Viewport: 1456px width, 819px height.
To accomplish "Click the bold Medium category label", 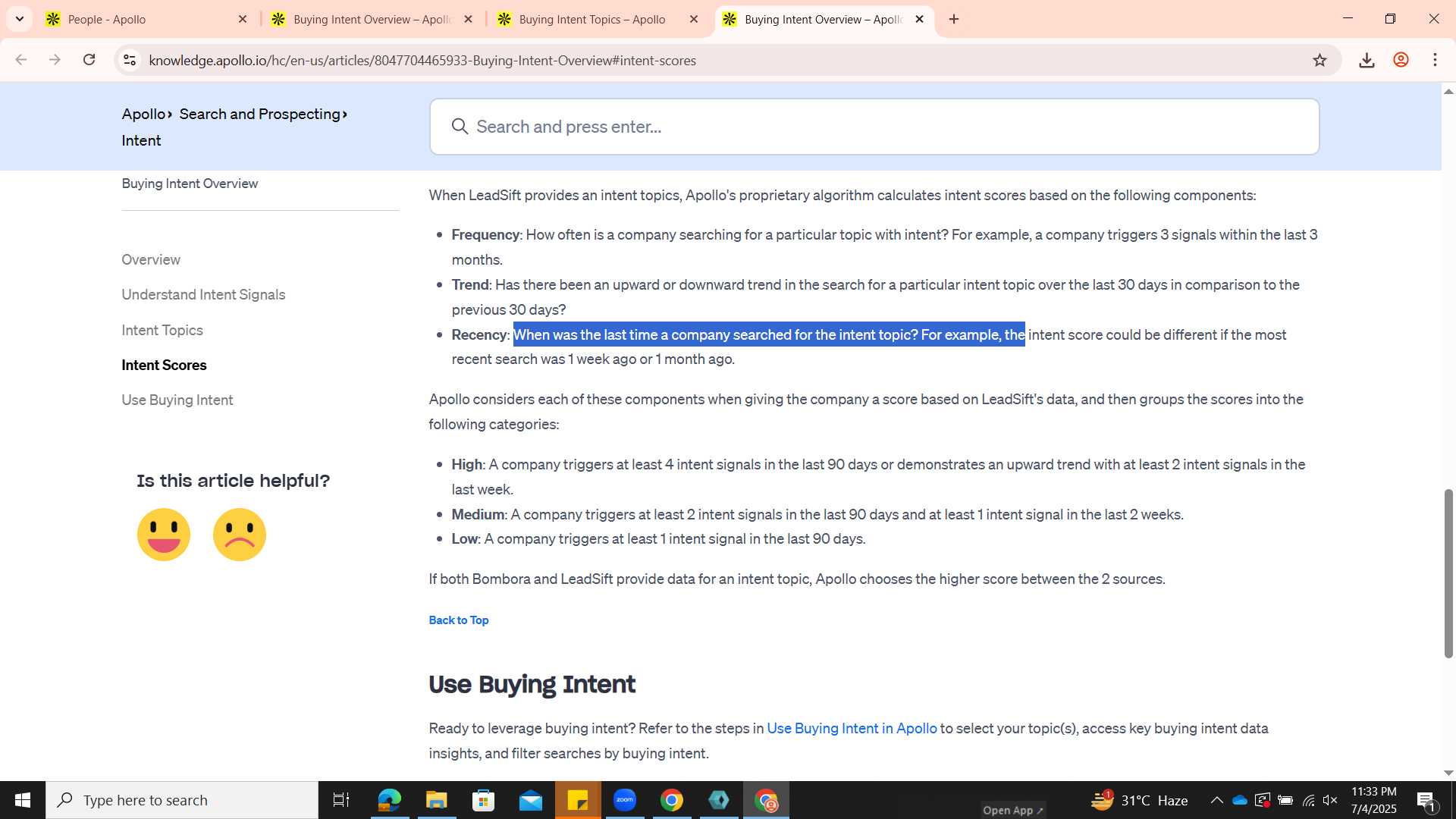I will [x=478, y=514].
